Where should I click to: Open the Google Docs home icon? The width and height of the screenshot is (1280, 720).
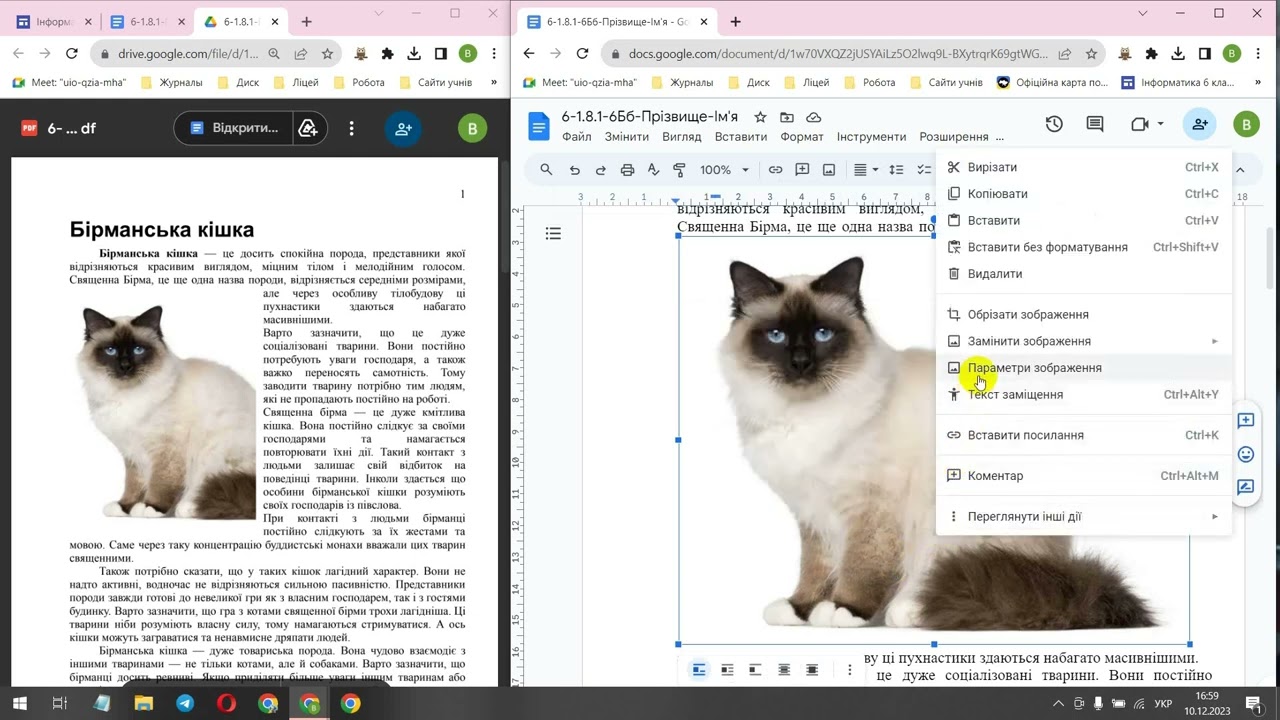(x=539, y=126)
